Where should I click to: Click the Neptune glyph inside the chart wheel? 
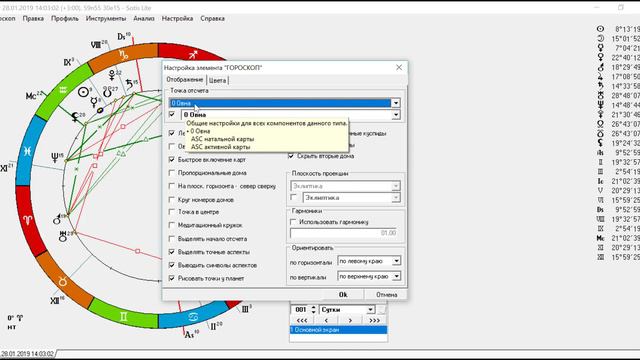pos(55,158)
